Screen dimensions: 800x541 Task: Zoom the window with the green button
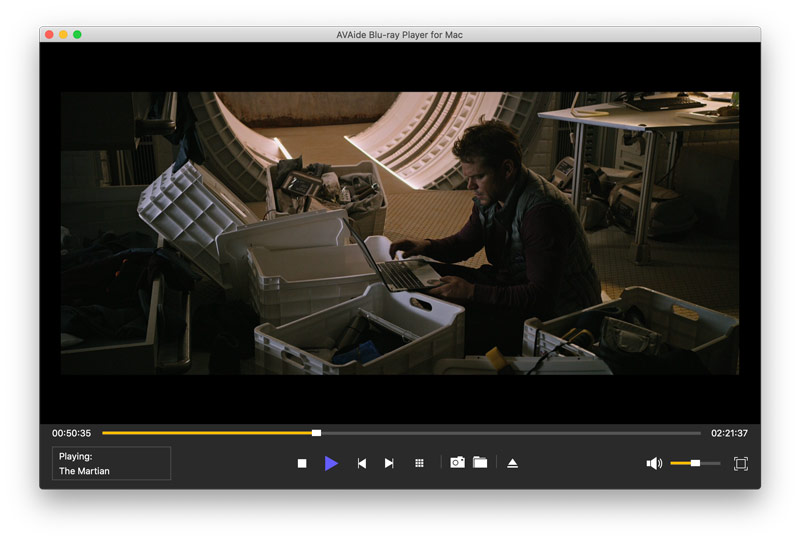(77, 34)
